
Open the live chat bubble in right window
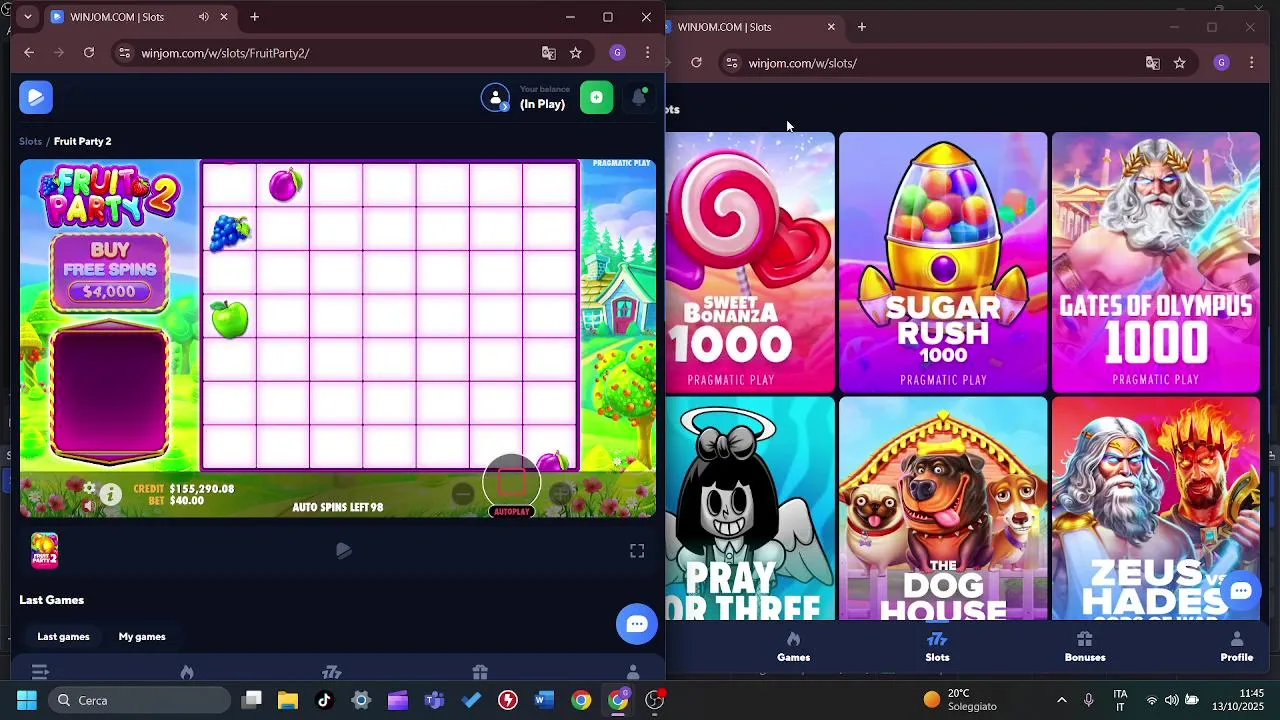click(x=1240, y=591)
